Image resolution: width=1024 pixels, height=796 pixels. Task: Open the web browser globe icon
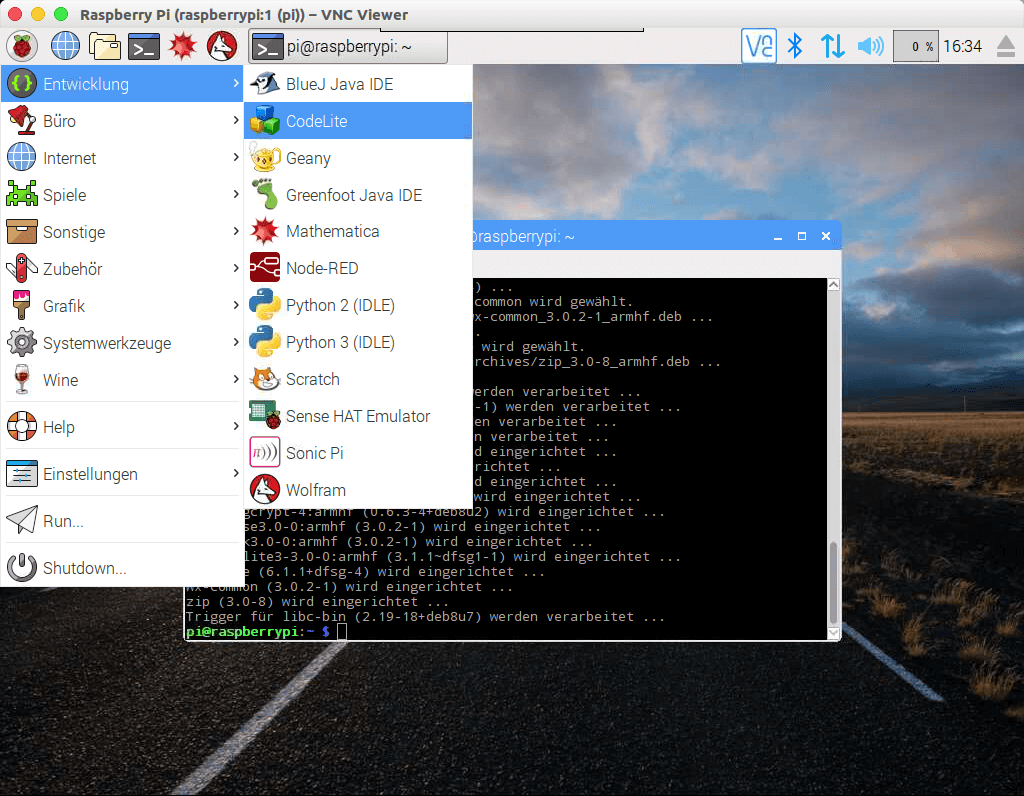tap(65, 46)
